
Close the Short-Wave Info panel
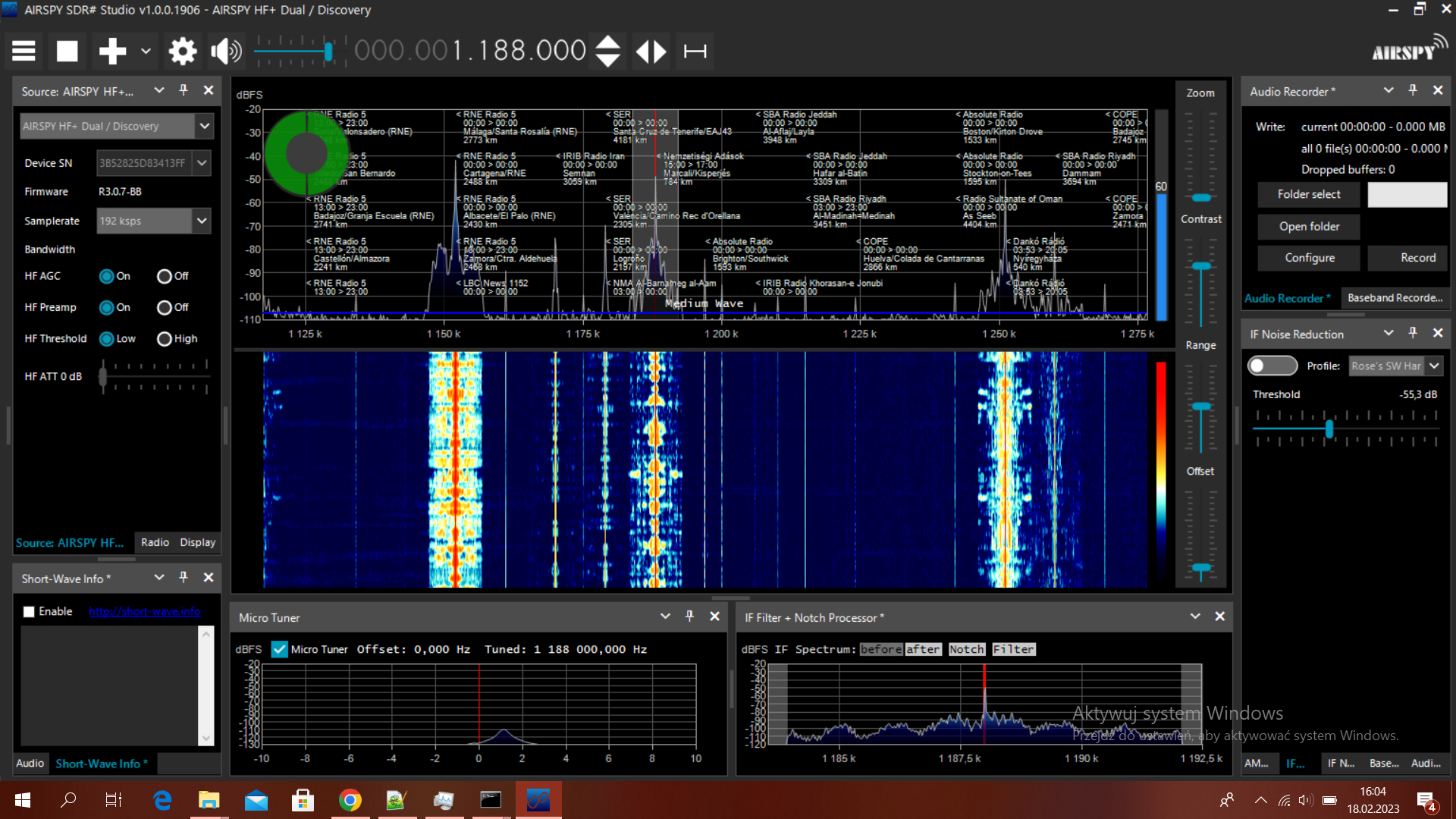(x=209, y=578)
